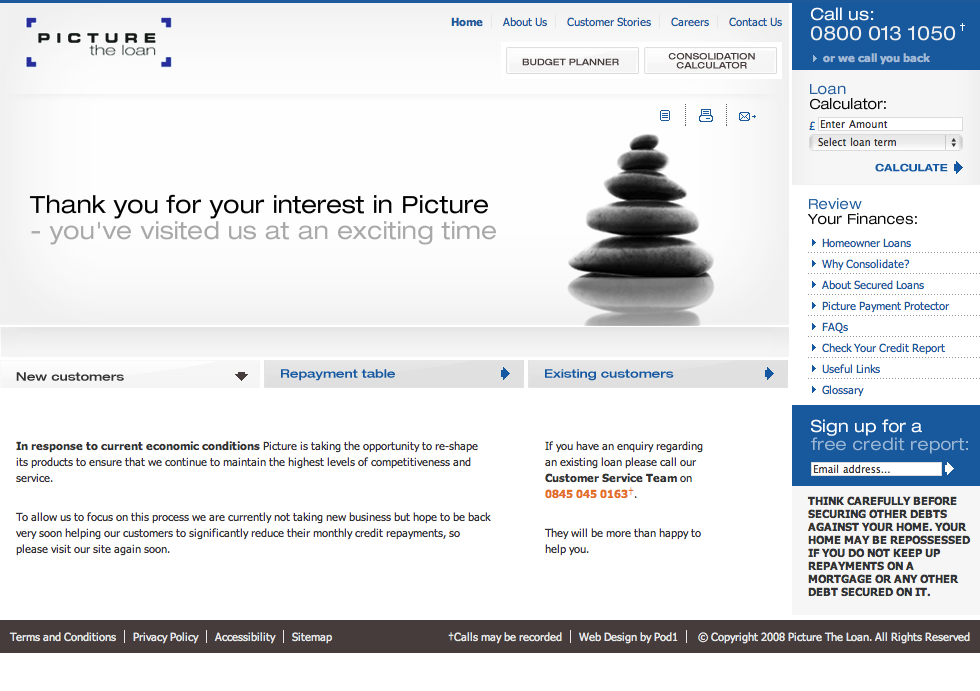Click Web Design by Pod1 link

coord(628,637)
